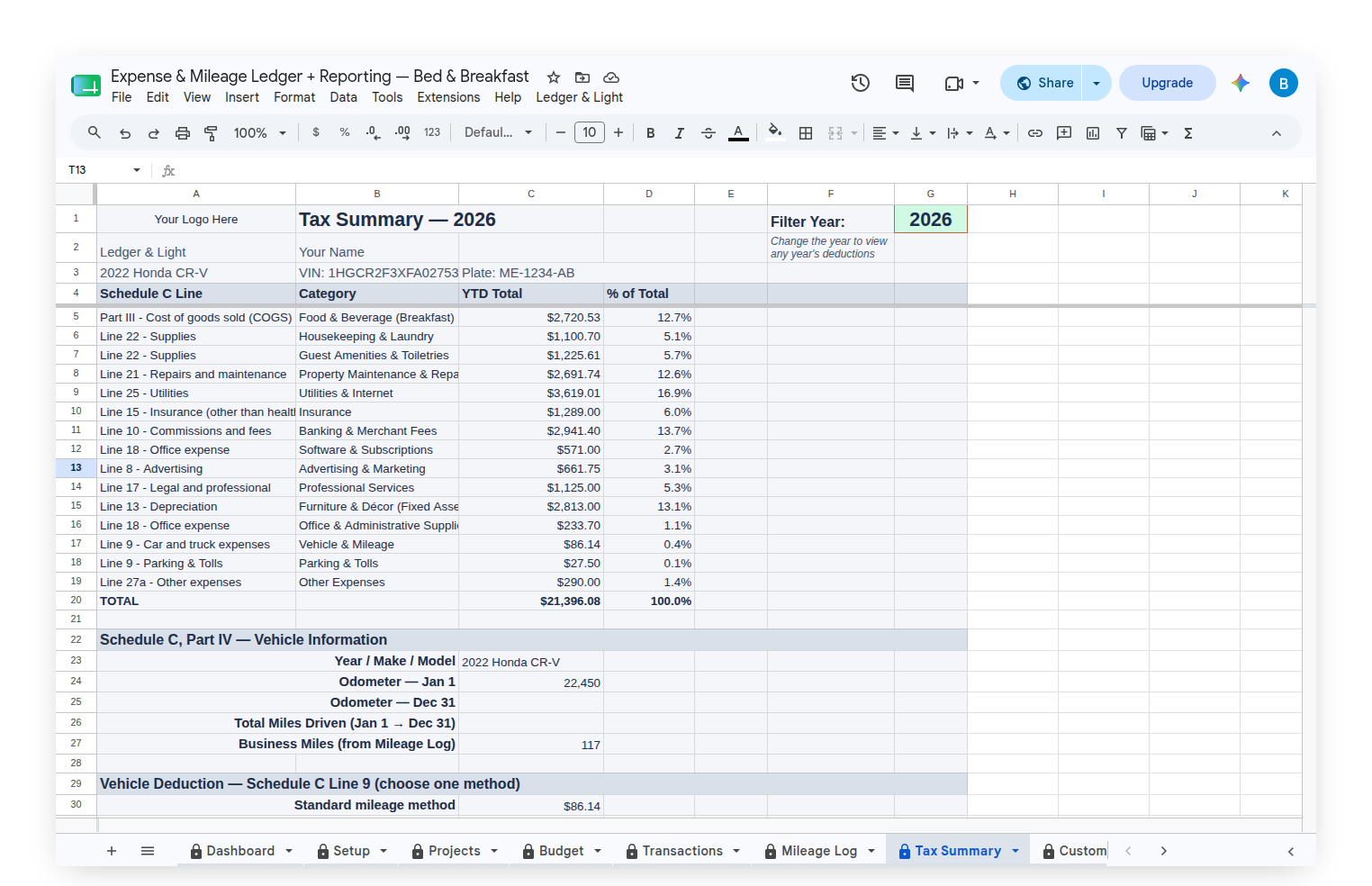This screenshot has width=1372, height=886.
Task: Decrease decimal places
Action: [x=374, y=133]
